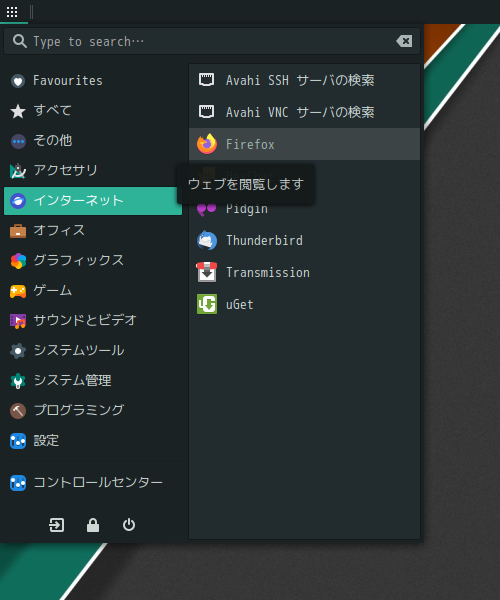Launch コントロールセンター

pyautogui.click(x=93, y=483)
